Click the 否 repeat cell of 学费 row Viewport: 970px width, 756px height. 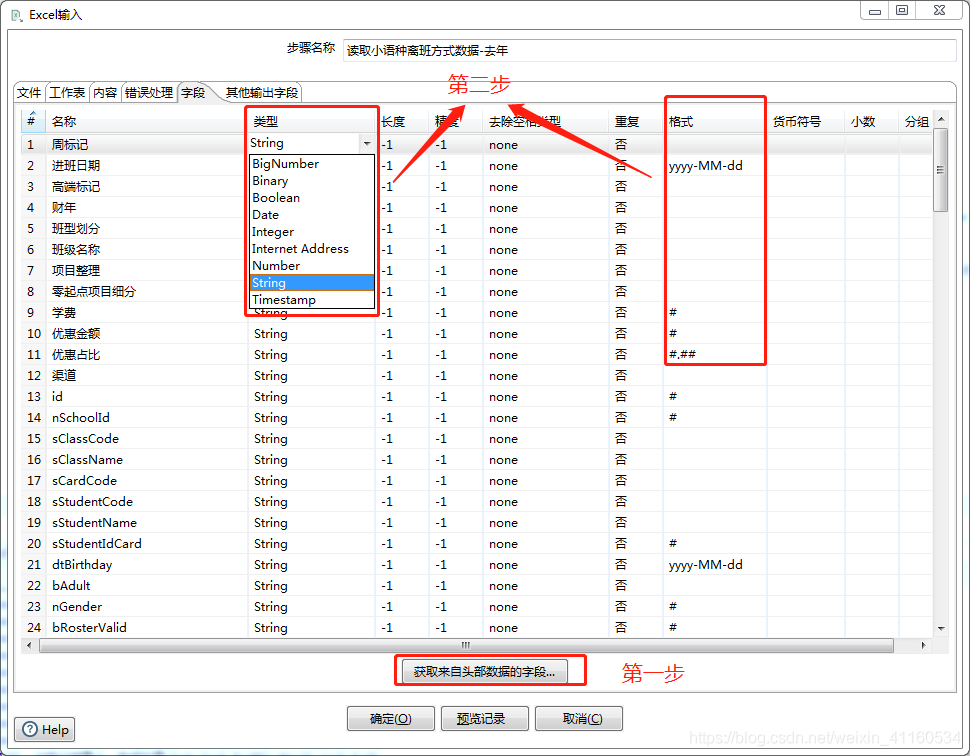click(635, 312)
